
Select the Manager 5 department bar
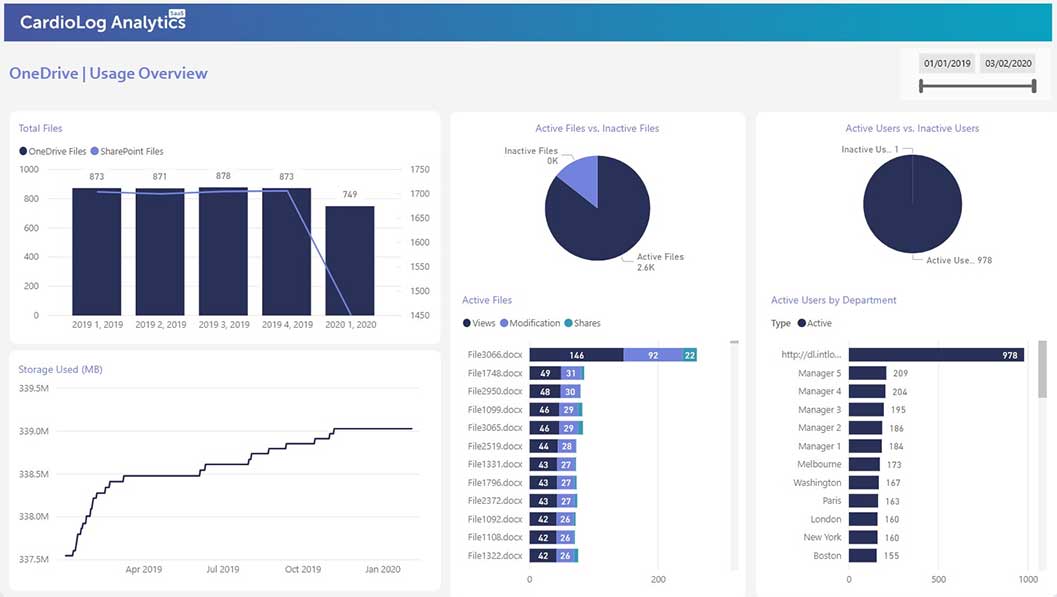click(868, 373)
